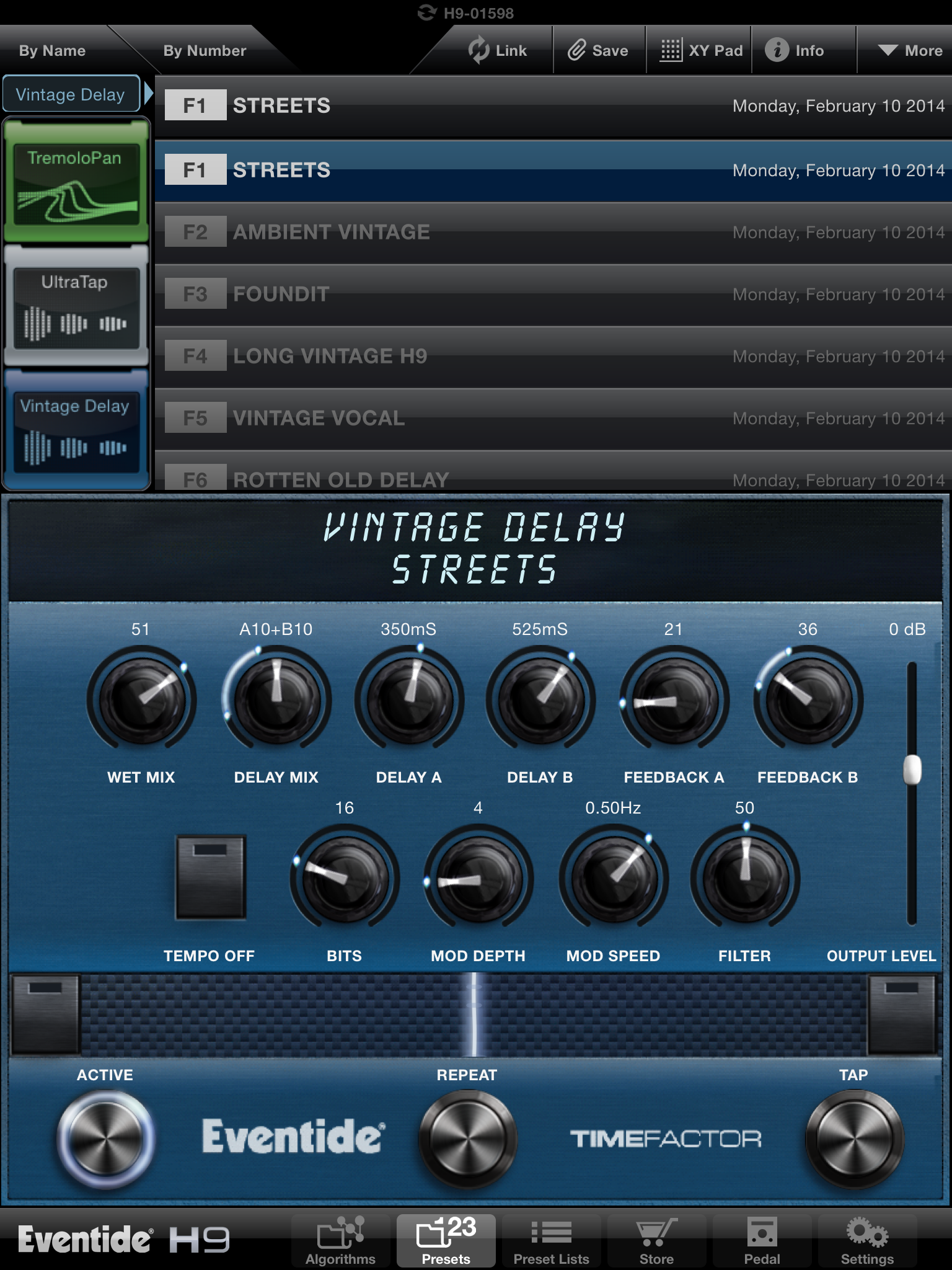Click the 0.50Hz Mod Speed value

tap(613, 807)
